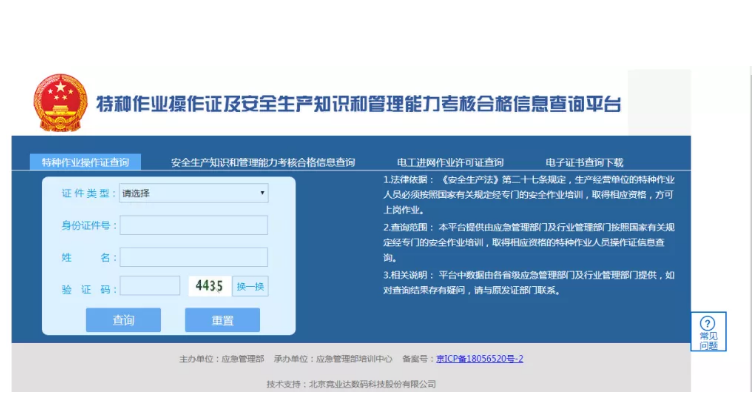Submit the form with 查询 button
The image size is (755, 407).
coord(123,320)
